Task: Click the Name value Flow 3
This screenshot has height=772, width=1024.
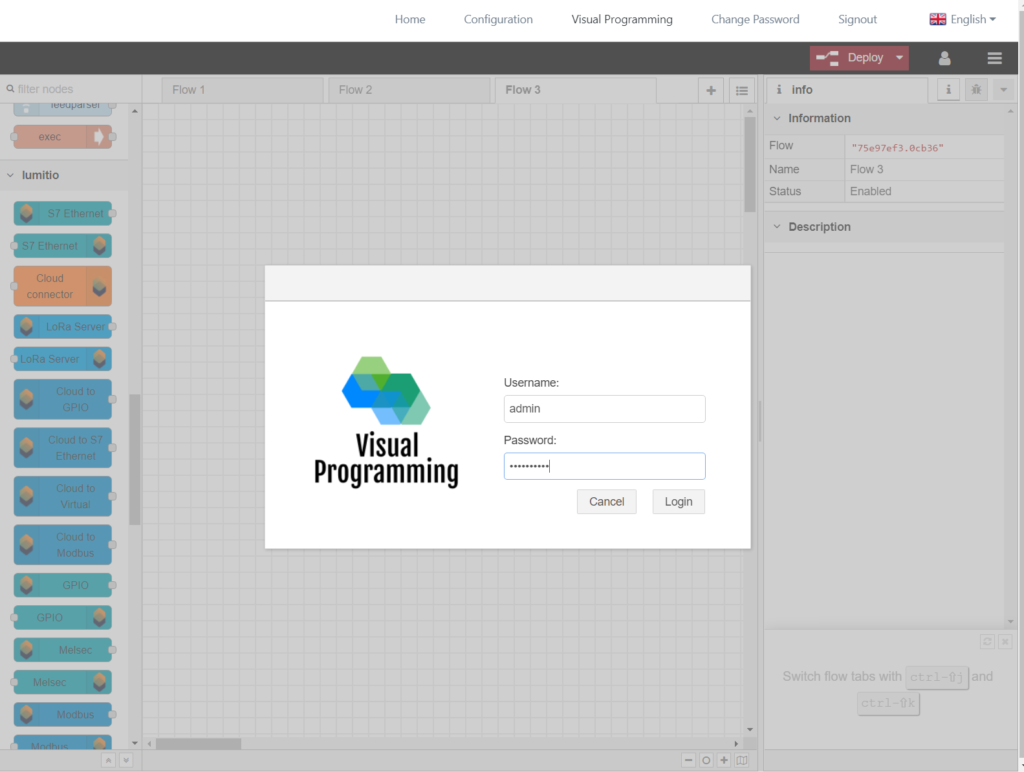Action: (x=867, y=170)
